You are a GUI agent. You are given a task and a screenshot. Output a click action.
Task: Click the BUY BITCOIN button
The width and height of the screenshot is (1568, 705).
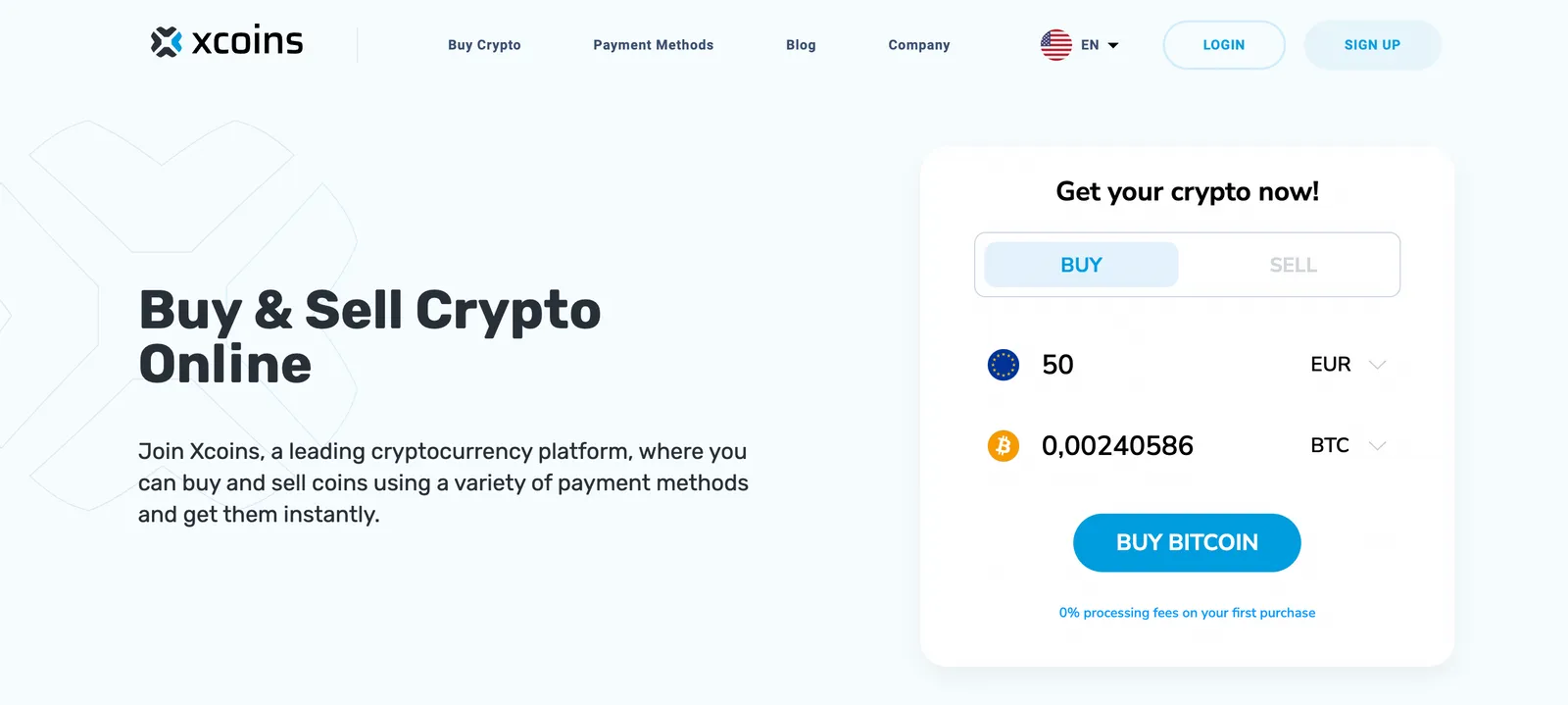pyautogui.click(x=1187, y=542)
